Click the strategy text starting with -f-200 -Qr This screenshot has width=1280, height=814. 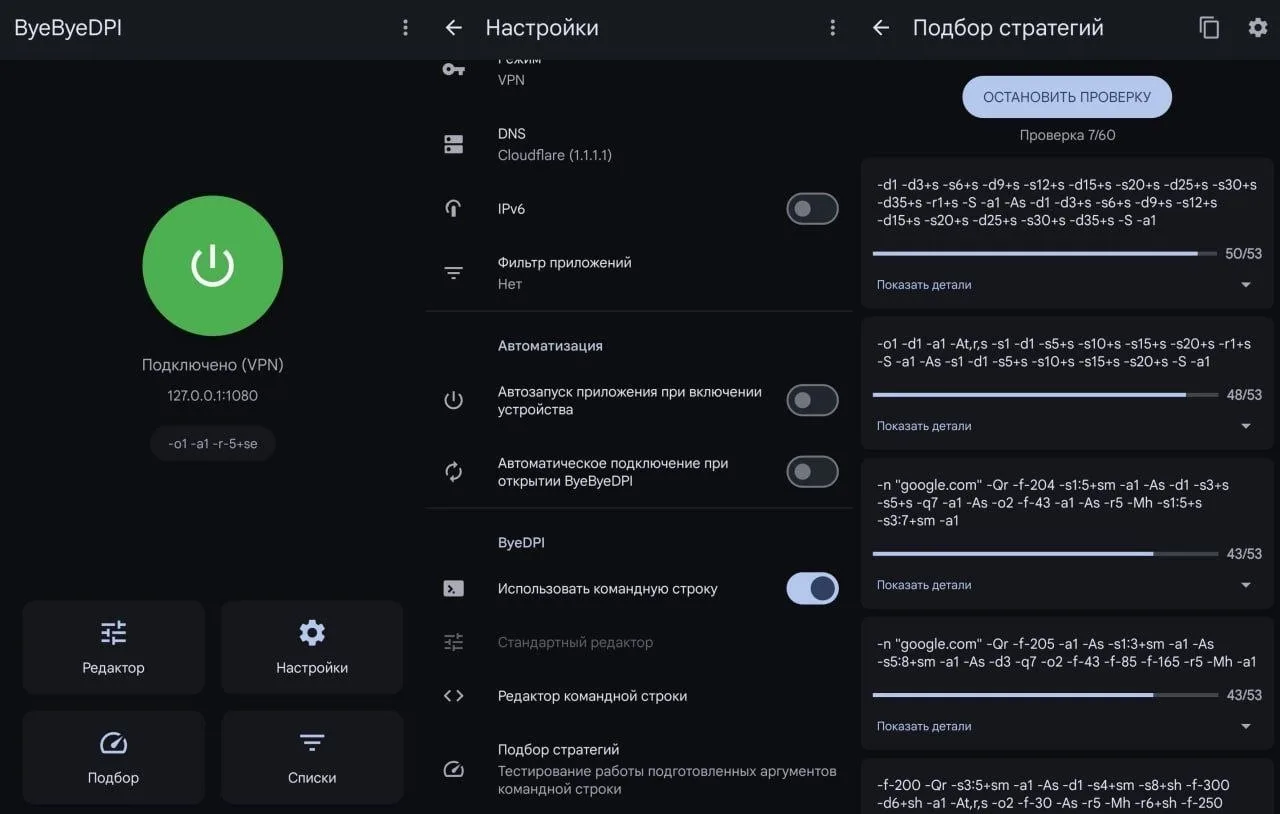[x=1053, y=794]
